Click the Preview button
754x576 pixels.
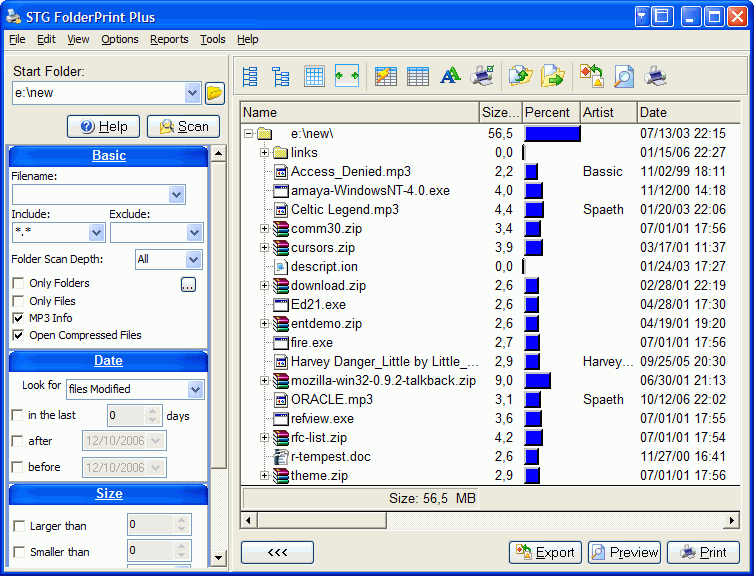tap(624, 552)
